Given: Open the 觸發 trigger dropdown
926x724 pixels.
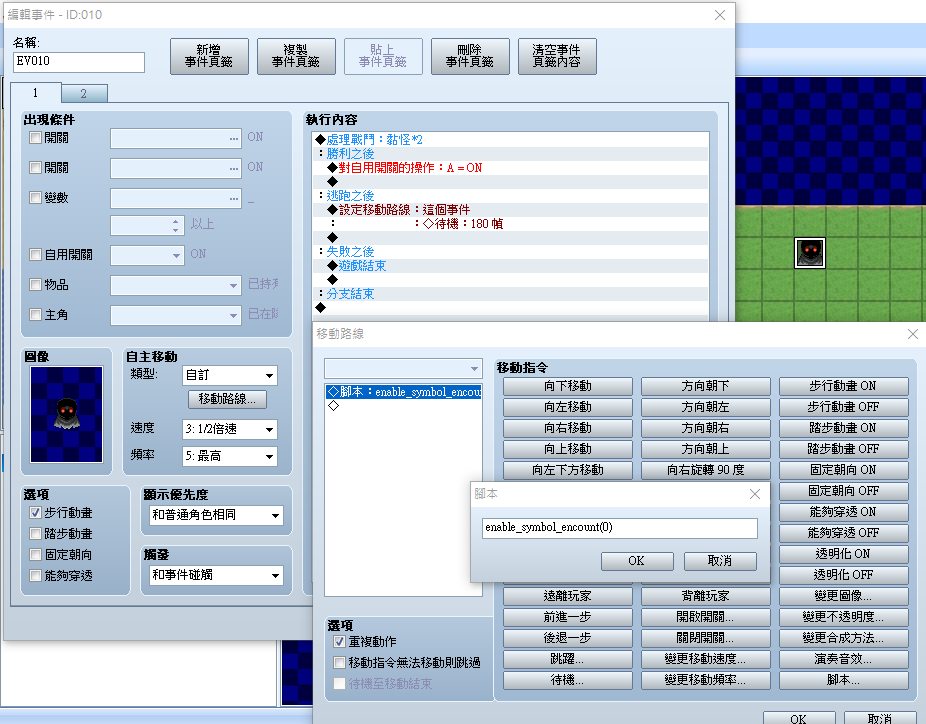Looking at the screenshot, I should coord(216,575).
